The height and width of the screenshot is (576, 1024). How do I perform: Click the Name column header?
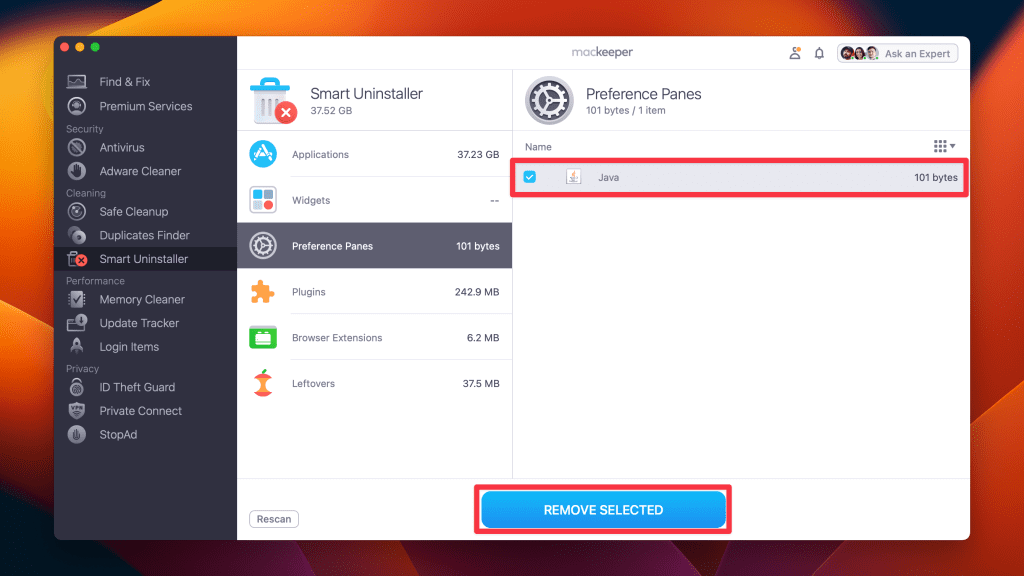[538, 147]
